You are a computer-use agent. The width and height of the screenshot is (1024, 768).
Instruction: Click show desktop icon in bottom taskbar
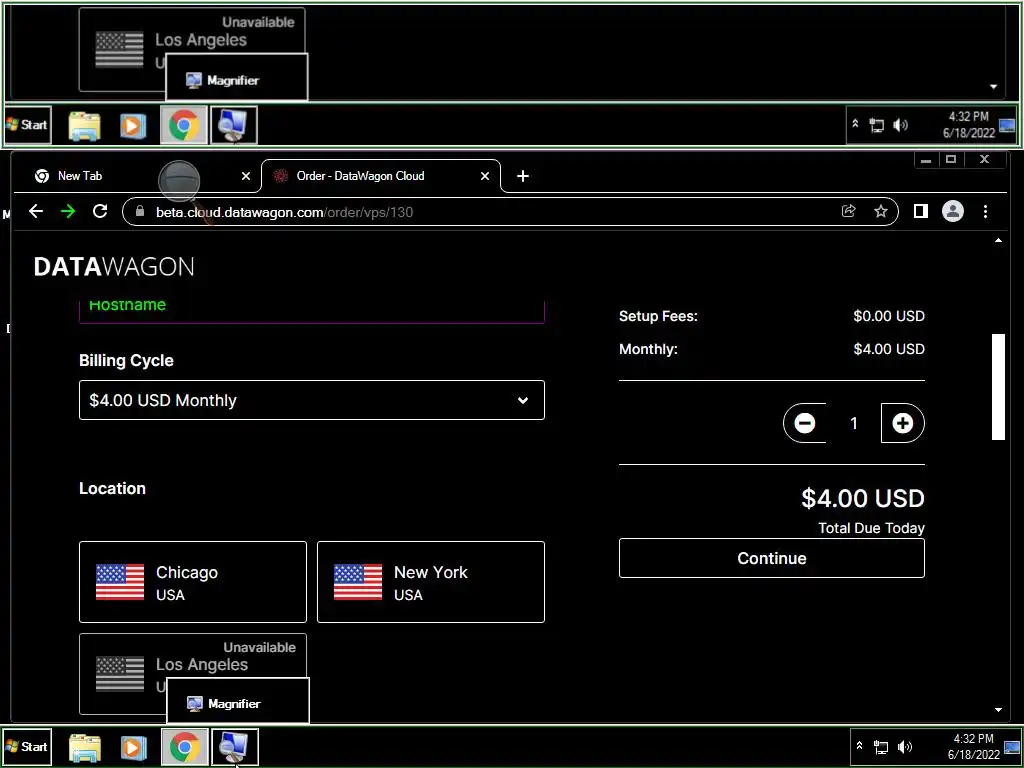[1012, 747]
